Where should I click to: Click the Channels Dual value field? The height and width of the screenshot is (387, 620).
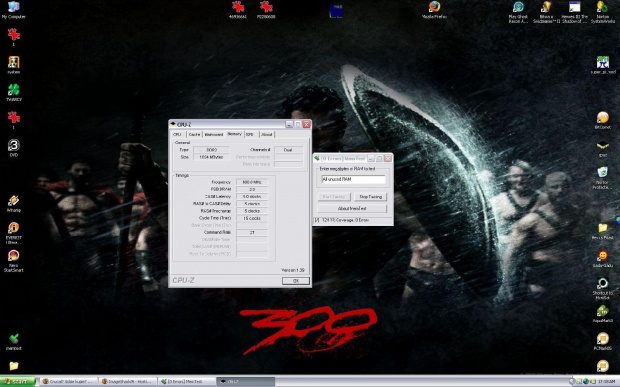point(288,150)
